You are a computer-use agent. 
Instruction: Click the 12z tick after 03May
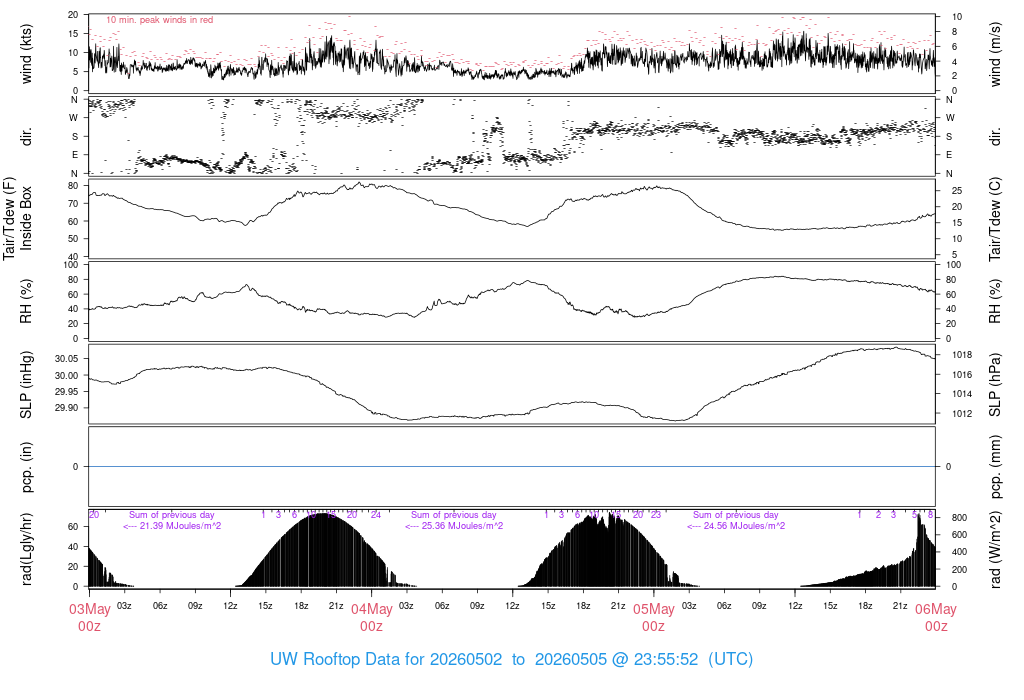pyautogui.click(x=230, y=606)
